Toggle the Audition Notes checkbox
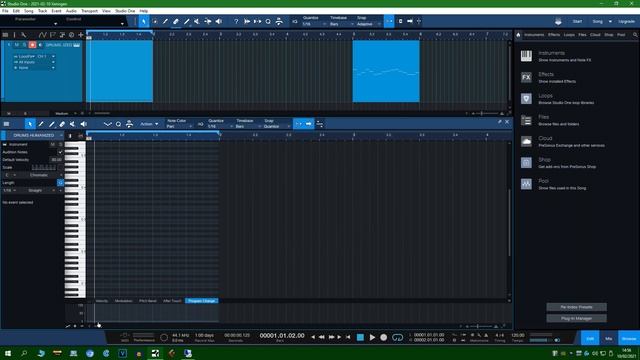The height and width of the screenshot is (360, 640). click(x=60, y=152)
